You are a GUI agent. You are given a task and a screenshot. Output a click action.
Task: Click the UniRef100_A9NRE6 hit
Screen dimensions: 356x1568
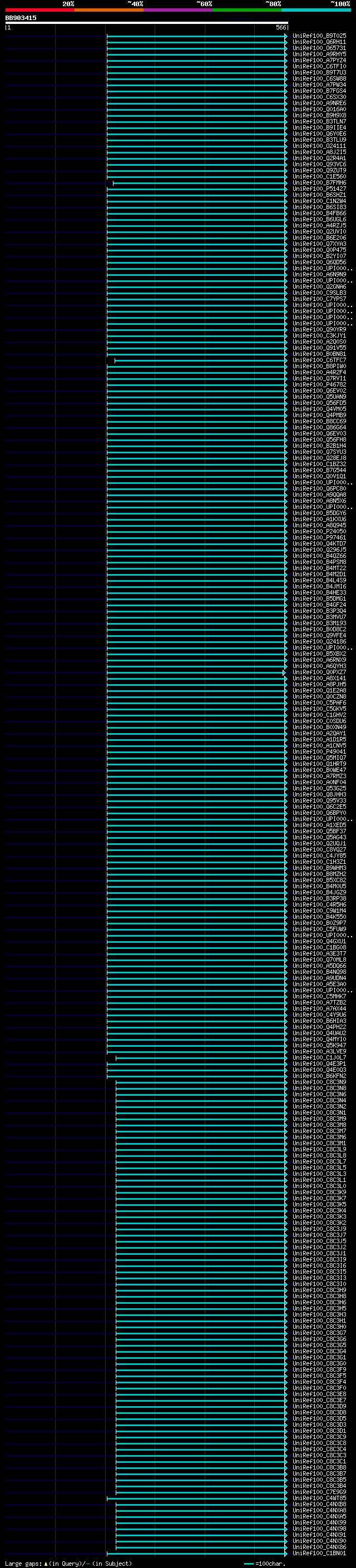[319, 103]
